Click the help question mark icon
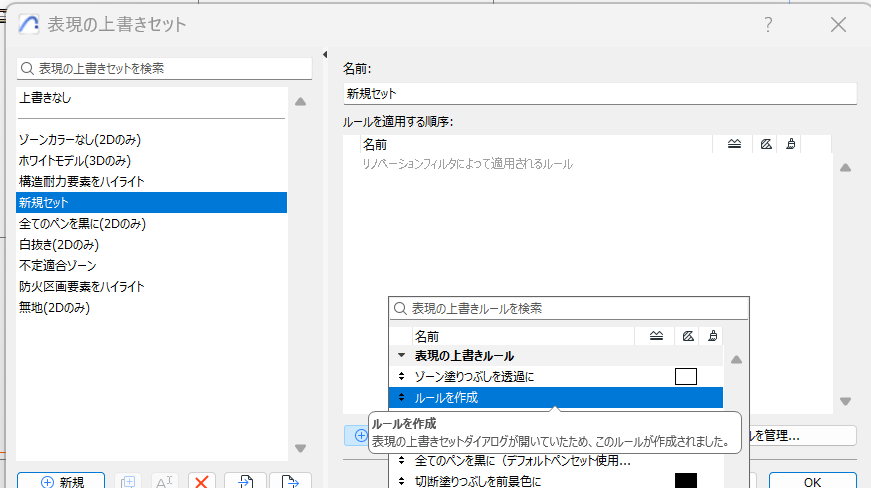Viewport: 871px width, 488px height. (x=768, y=24)
